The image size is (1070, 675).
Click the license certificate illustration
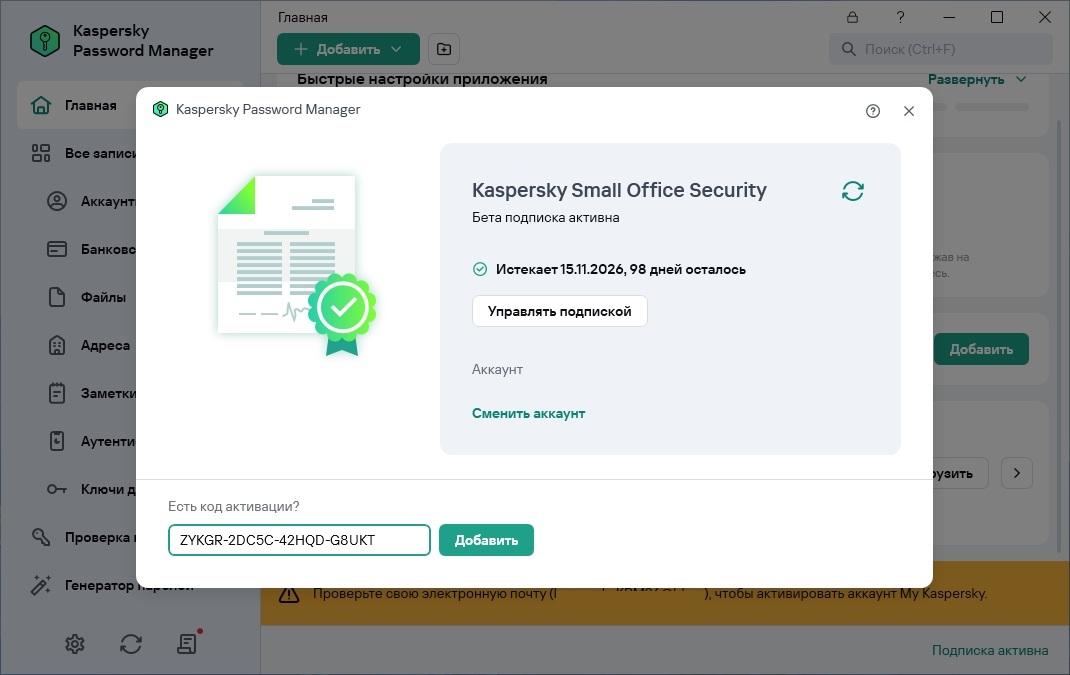(297, 265)
